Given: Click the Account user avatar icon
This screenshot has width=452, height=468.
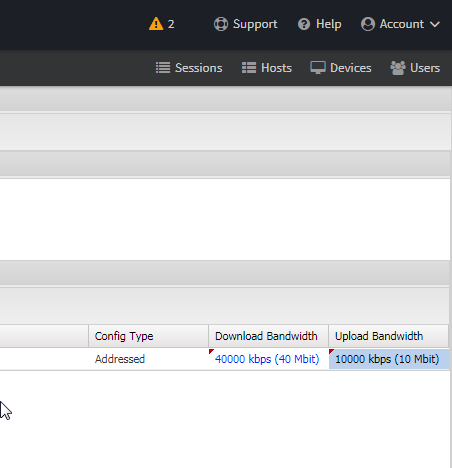Looking at the screenshot, I should pos(368,24).
